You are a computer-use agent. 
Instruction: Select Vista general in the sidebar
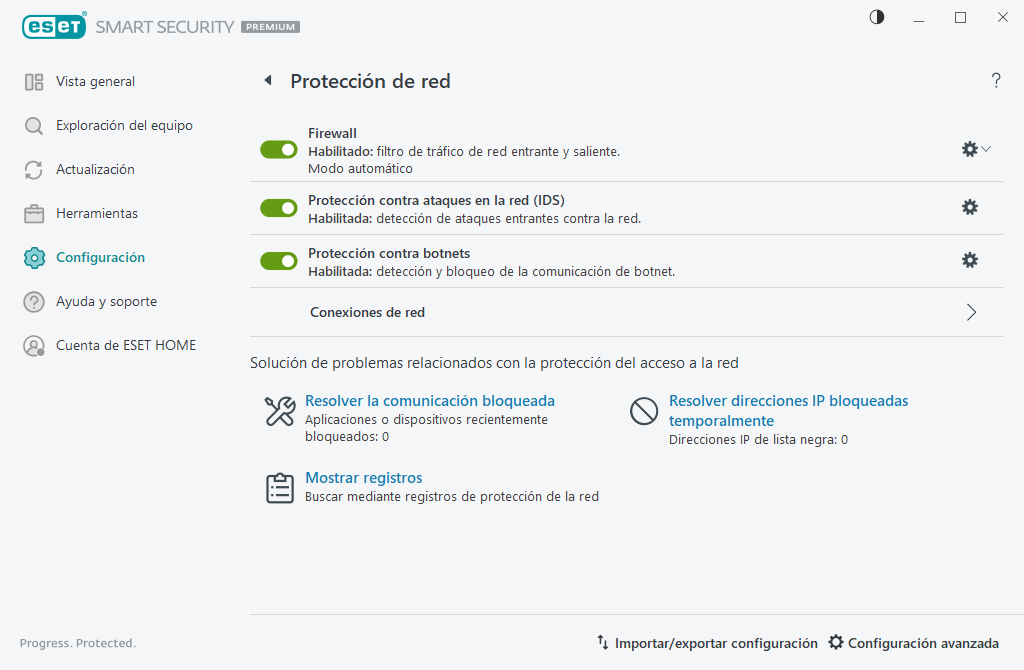coord(93,81)
